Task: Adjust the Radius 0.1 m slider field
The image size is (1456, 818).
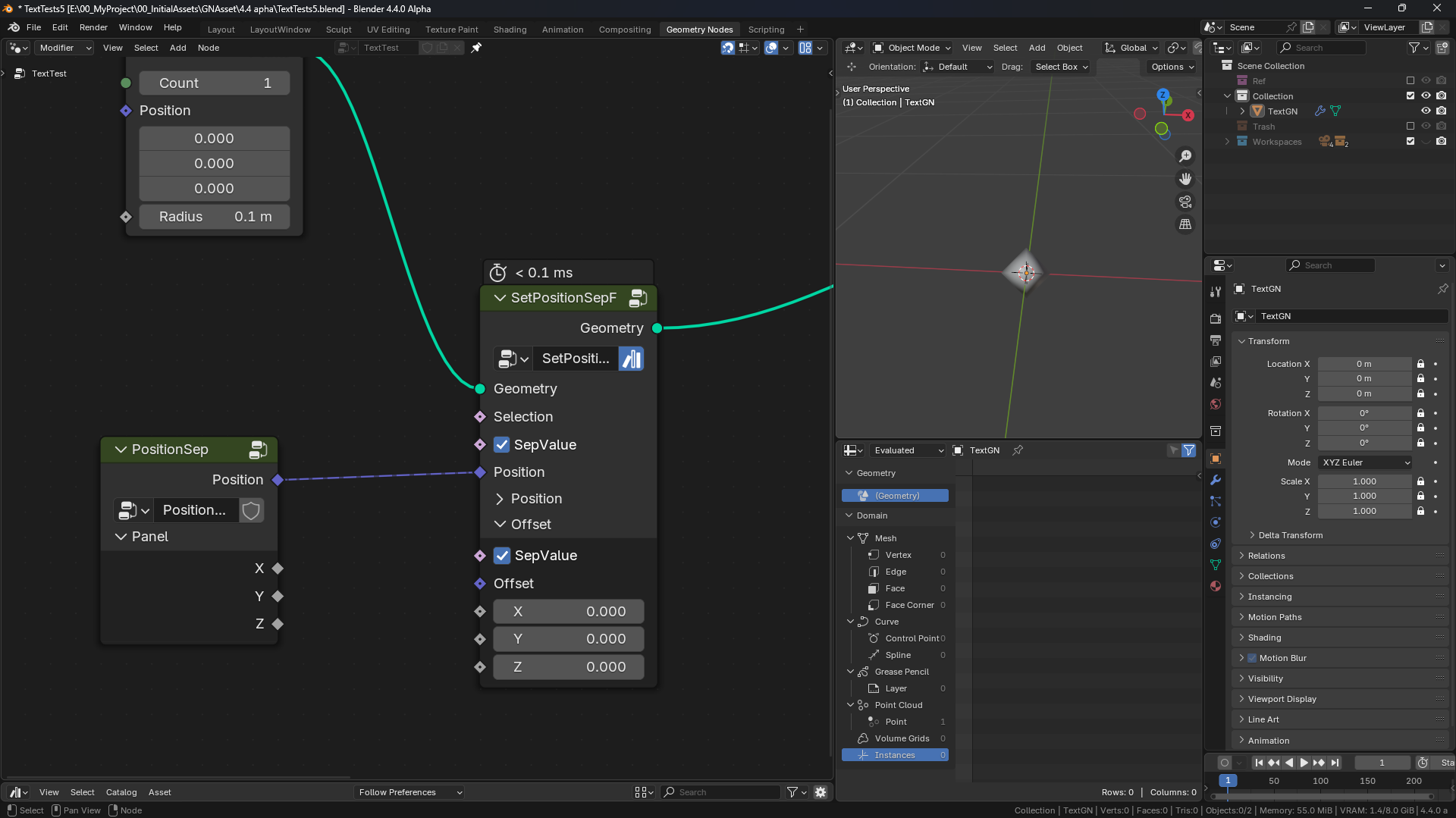Action: point(215,217)
